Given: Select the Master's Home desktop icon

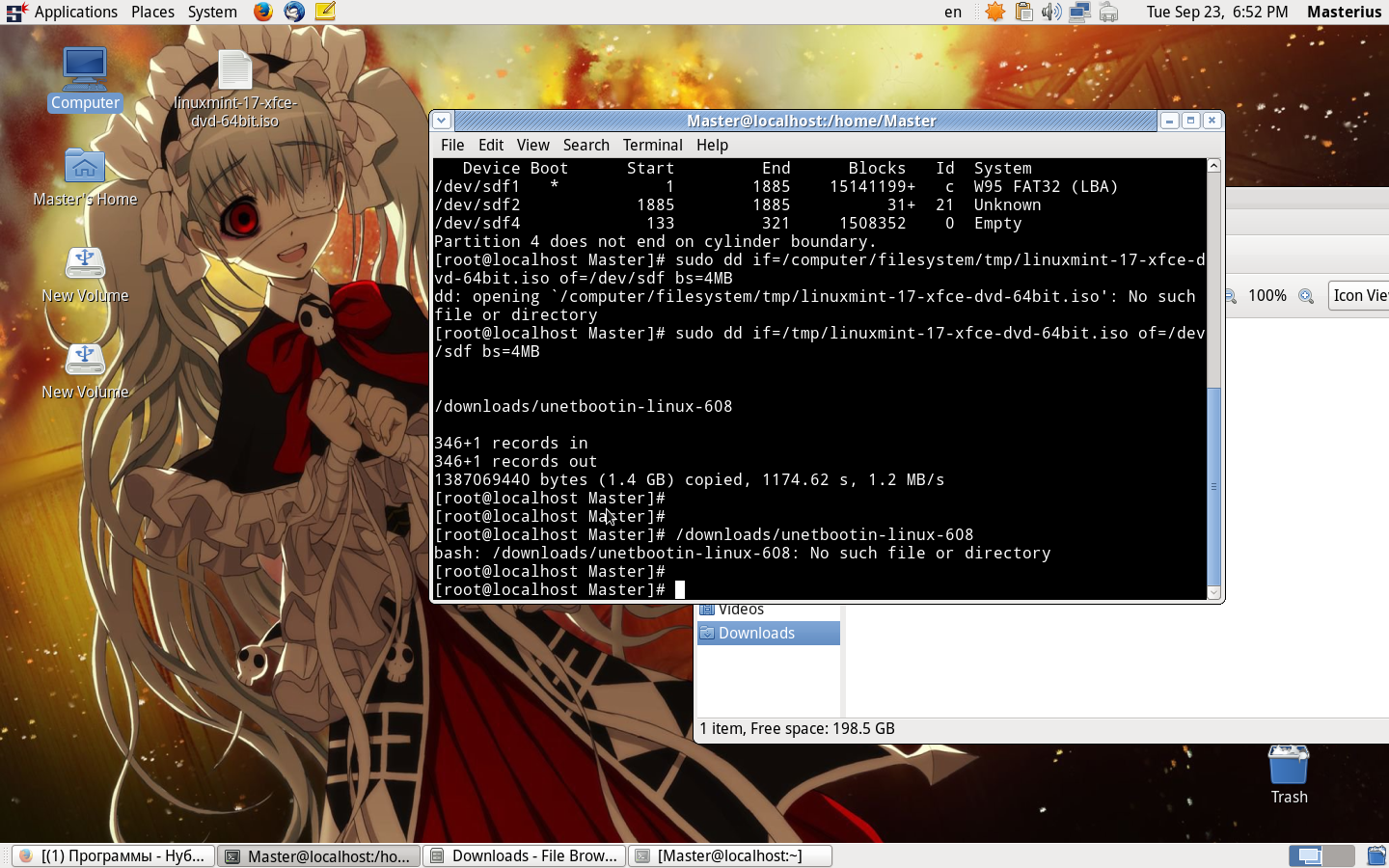Looking at the screenshot, I should point(85,178).
